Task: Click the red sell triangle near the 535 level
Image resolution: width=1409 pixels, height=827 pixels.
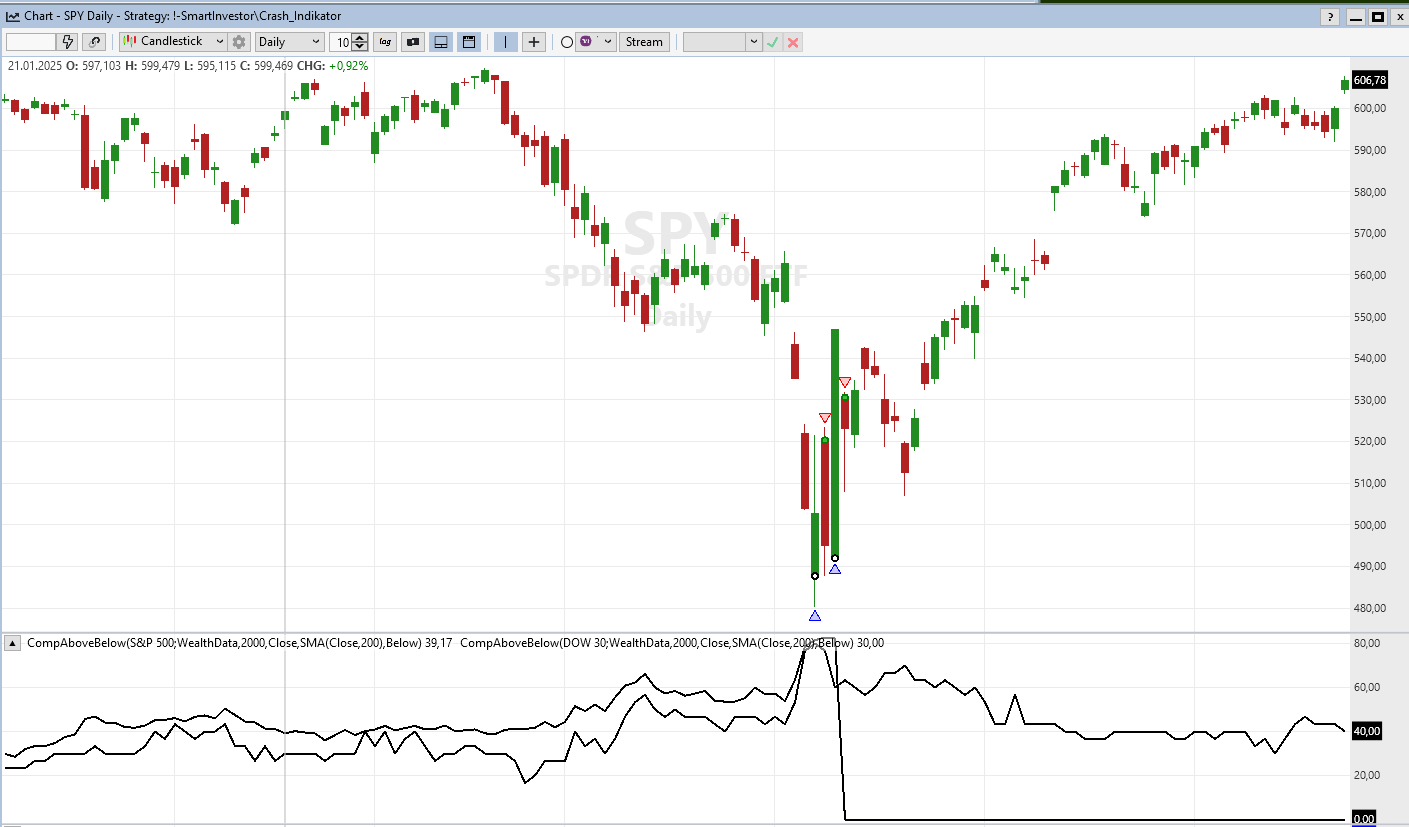Action: pos(845,382)
